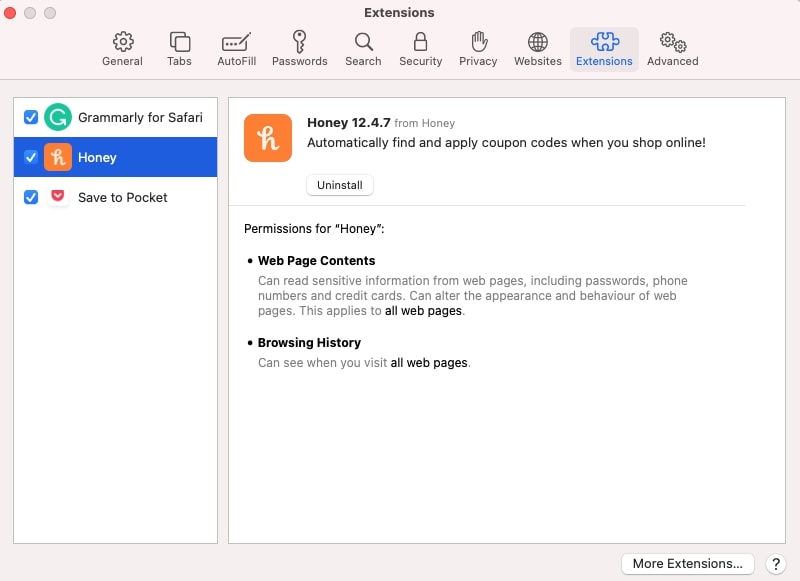Select the Grammarly for Safari row
The width and height of the screenshot is (800, 581).
click(x=115, y=117)
